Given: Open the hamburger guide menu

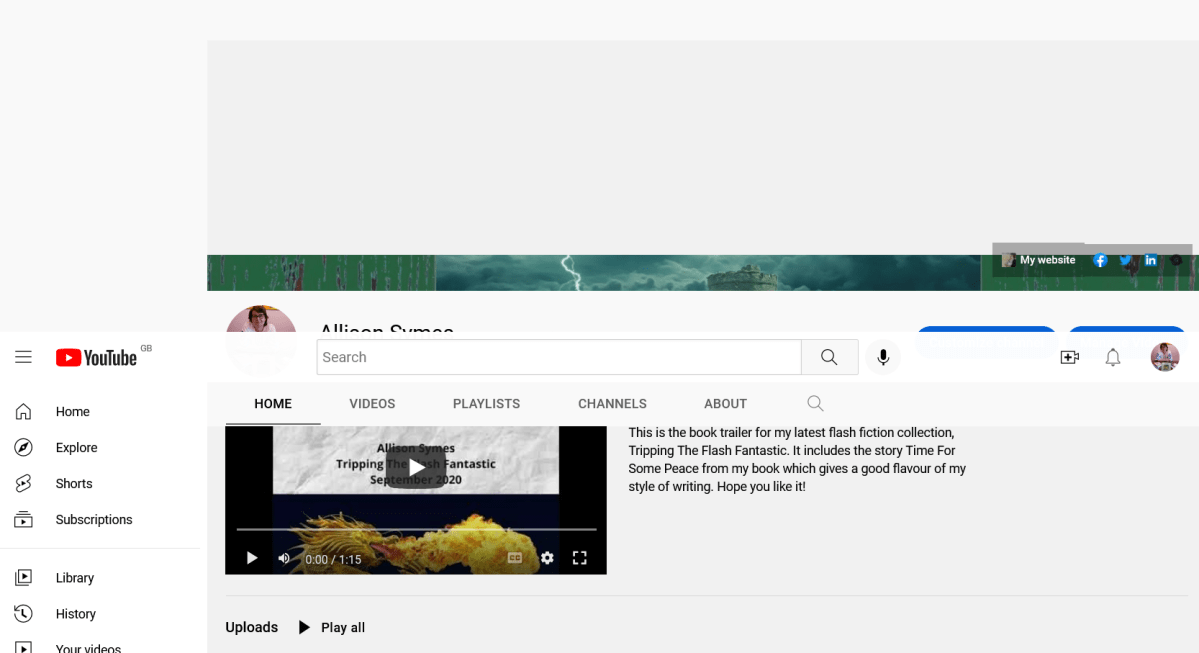Looking at the screenshot, I should coord(23,357).
